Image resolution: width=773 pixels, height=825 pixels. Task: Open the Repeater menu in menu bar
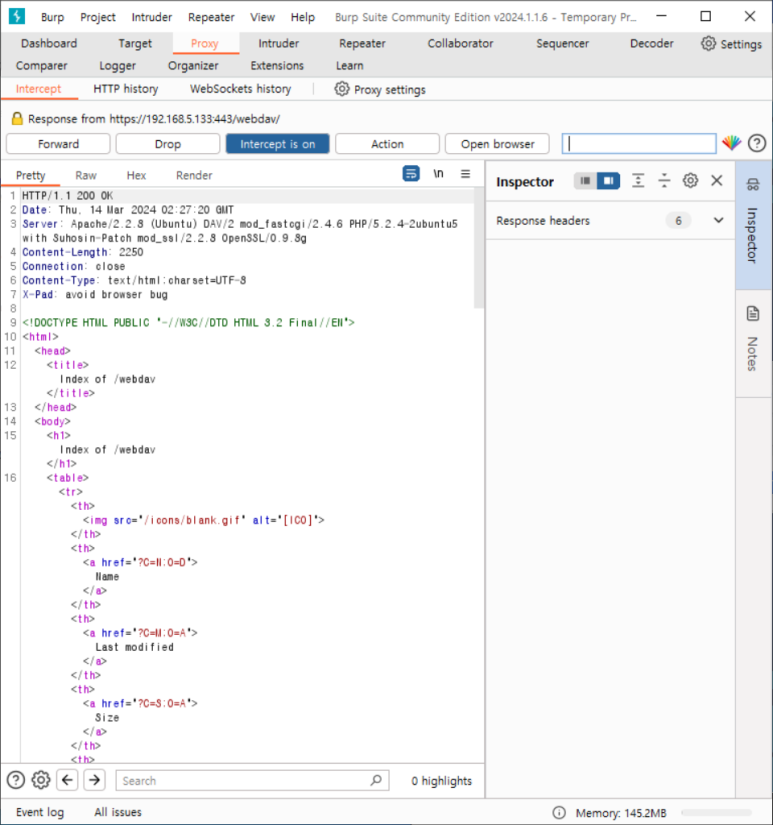211,17
